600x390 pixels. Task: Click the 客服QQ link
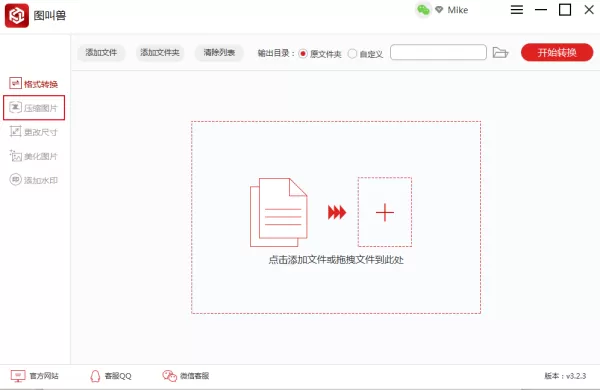111,376
